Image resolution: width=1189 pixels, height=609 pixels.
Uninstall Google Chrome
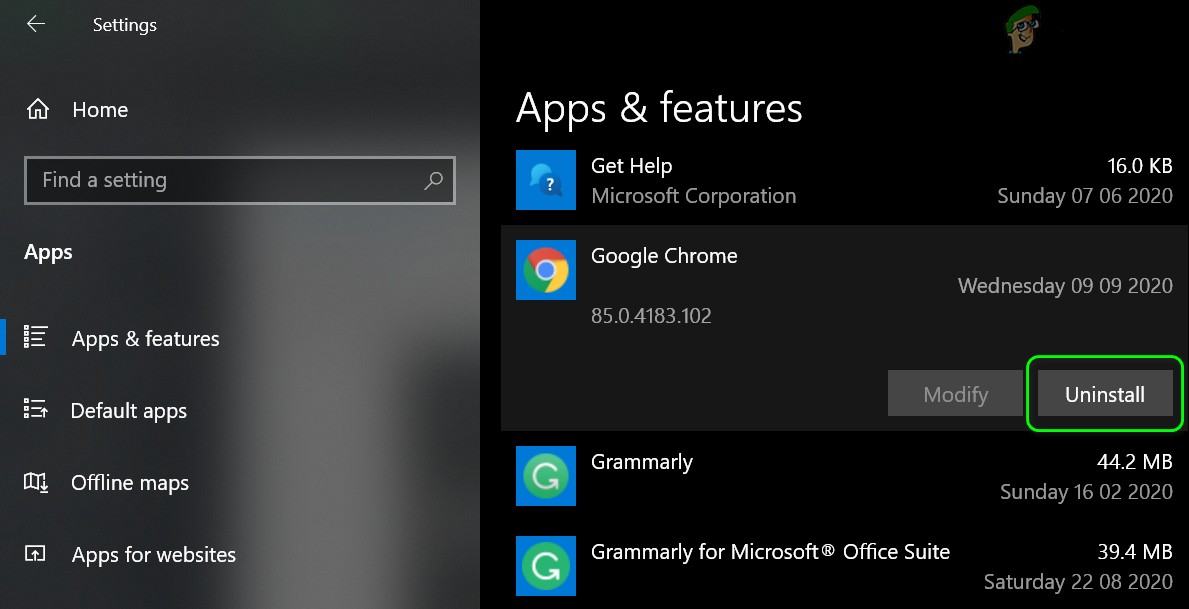(x=1104, y=393)
